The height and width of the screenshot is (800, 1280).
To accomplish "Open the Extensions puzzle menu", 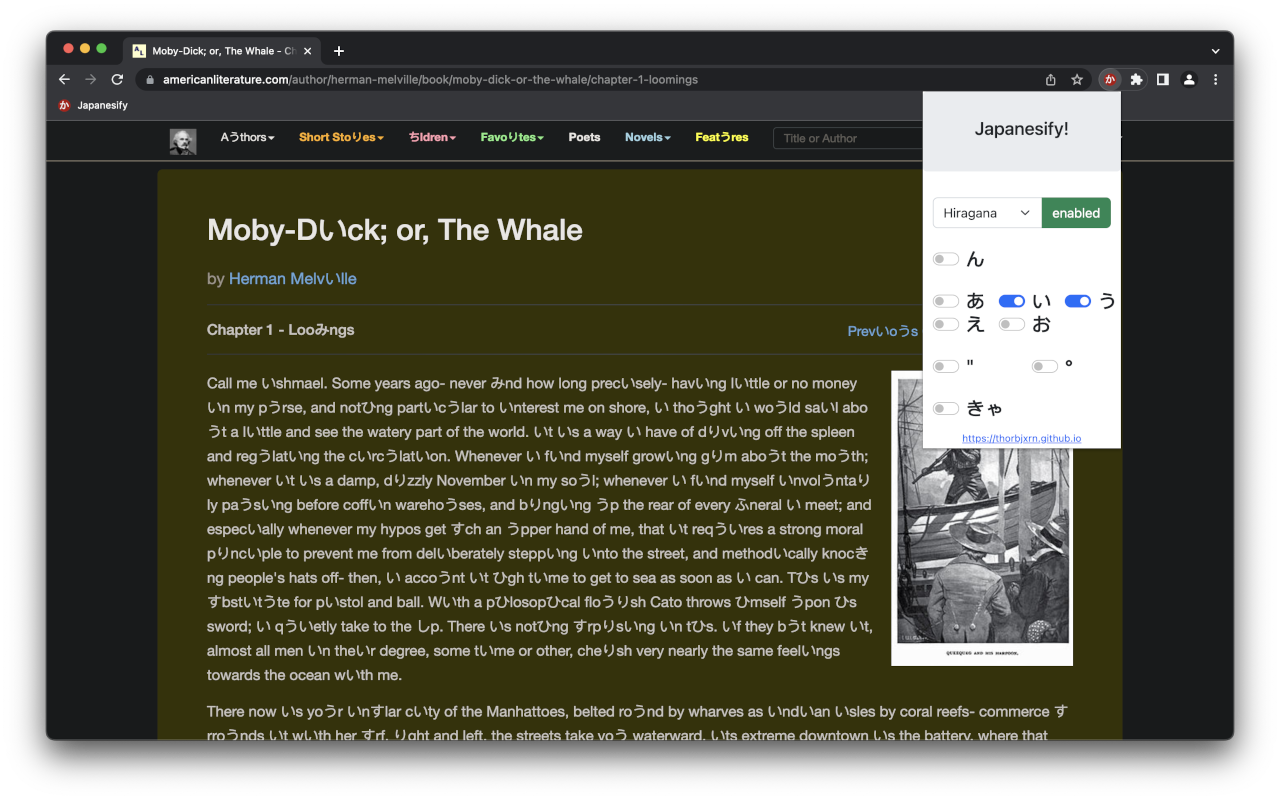I will tap(1136, 80).
